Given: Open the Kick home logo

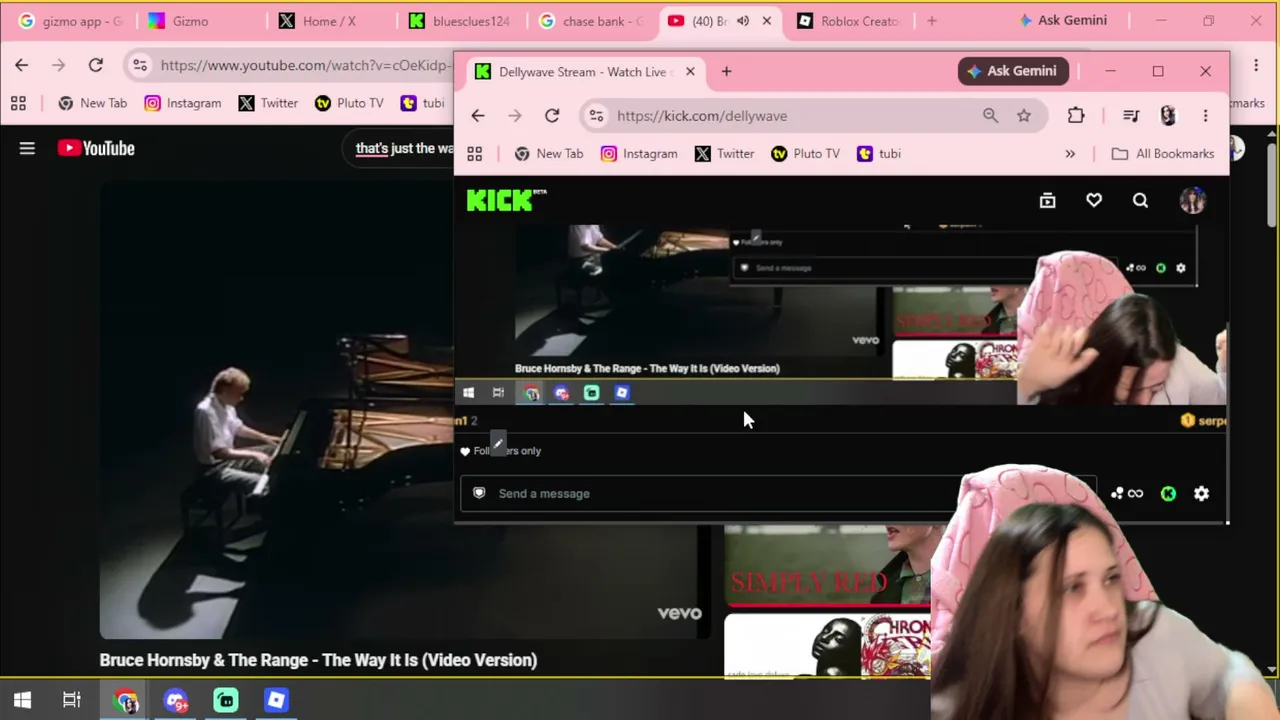Looking at the screenshot, I should point(506,200).
